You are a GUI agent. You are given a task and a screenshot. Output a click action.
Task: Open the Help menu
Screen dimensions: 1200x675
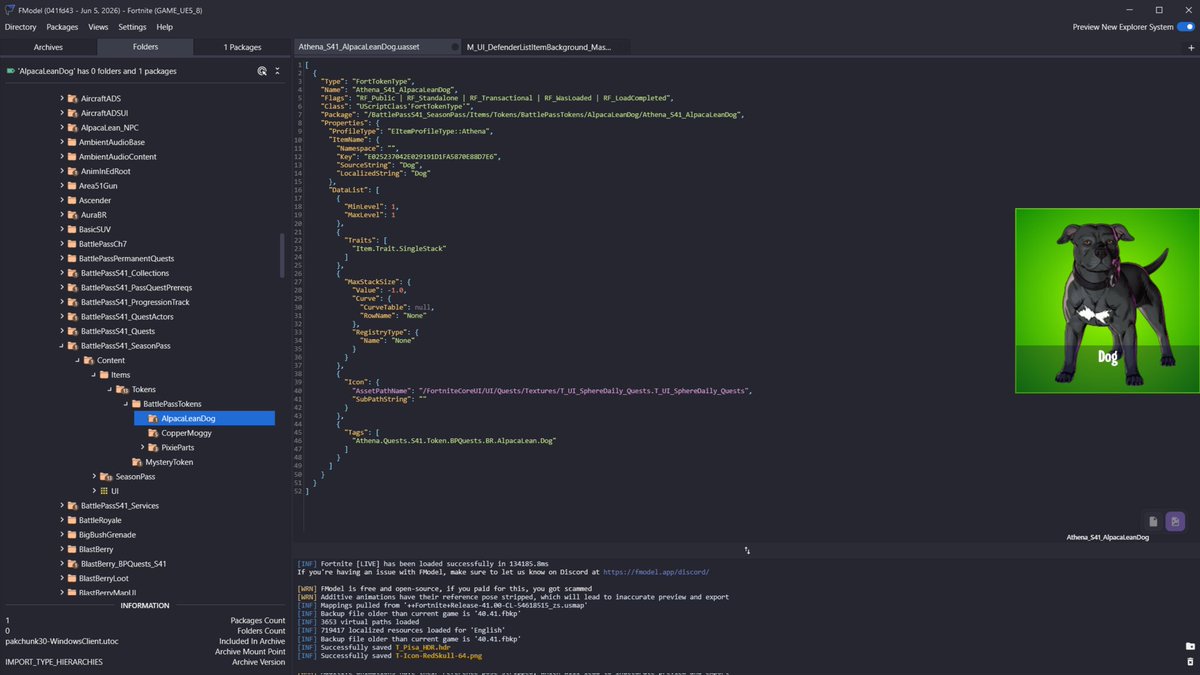pos(164,27)
